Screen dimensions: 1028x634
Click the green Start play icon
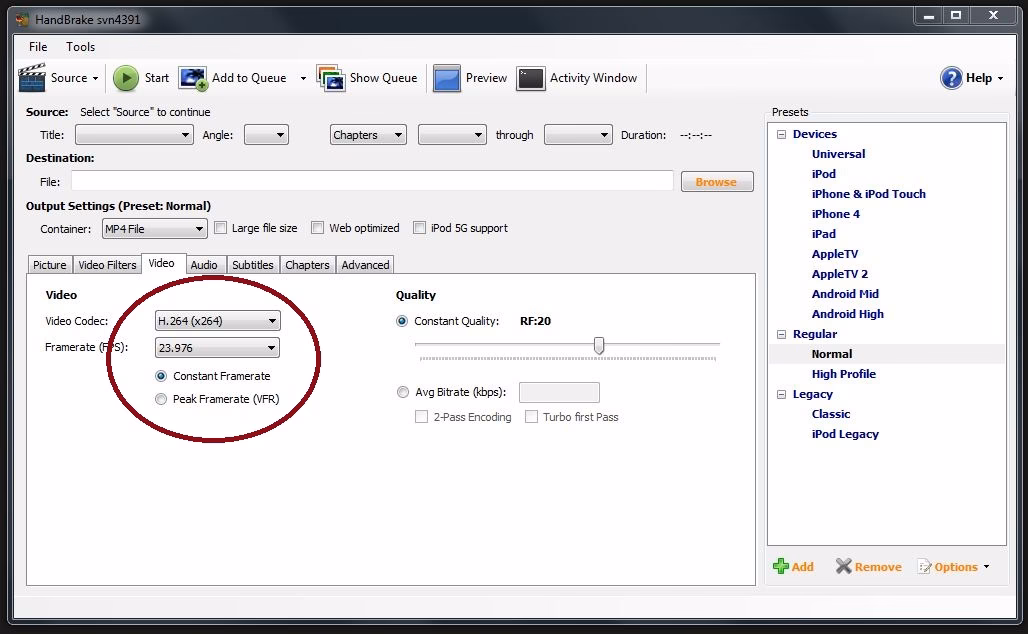(126, 78)
